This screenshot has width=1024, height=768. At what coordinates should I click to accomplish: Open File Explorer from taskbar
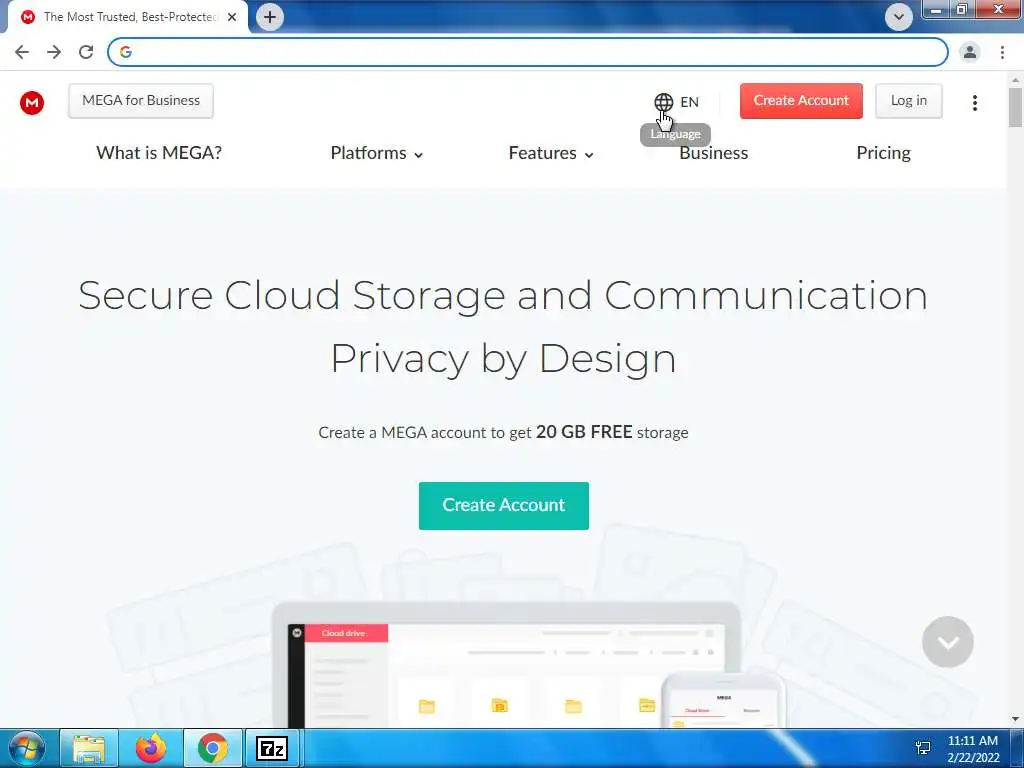coord(89,748)
